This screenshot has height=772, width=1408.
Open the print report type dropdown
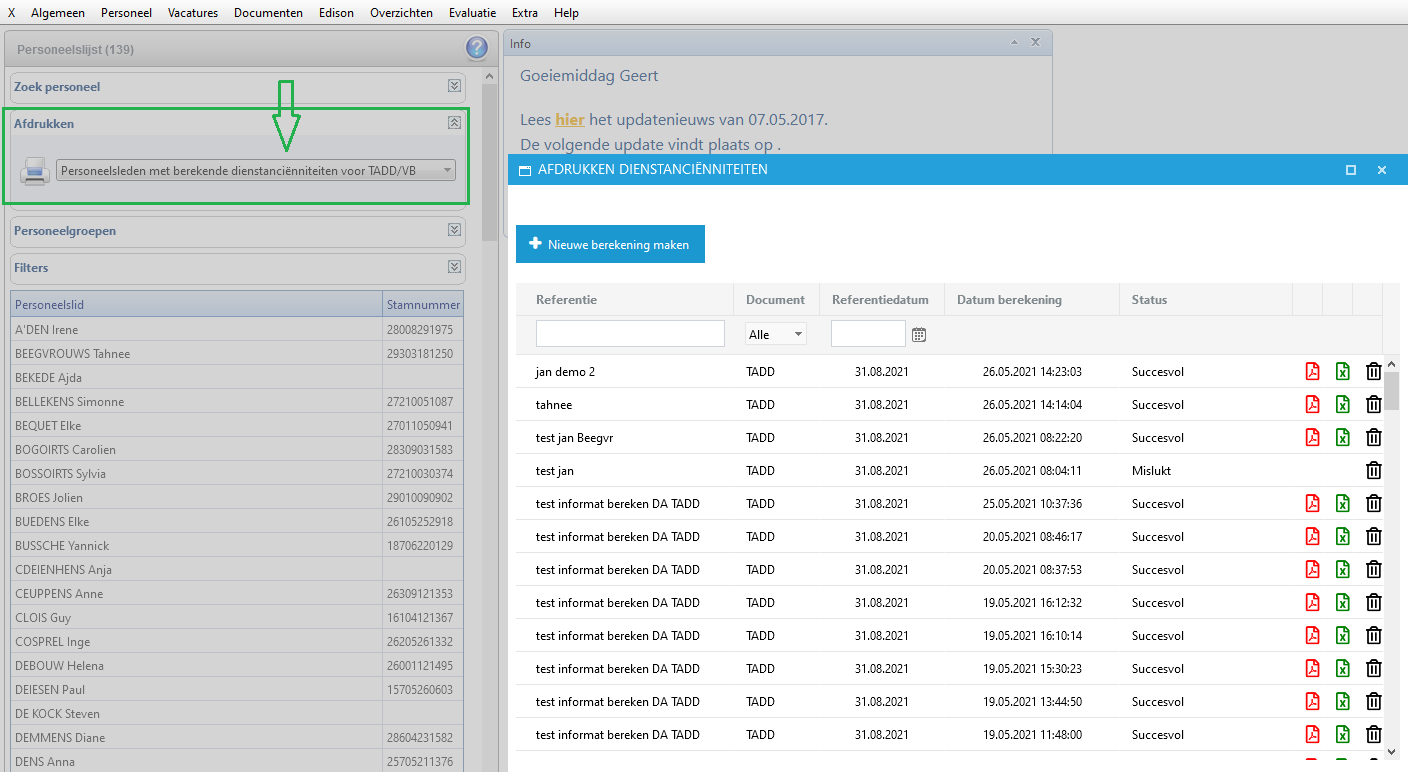[256, 171]
